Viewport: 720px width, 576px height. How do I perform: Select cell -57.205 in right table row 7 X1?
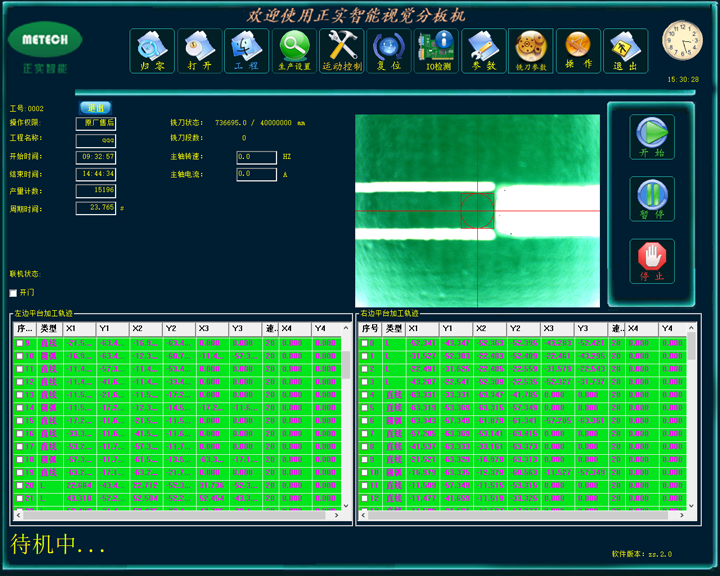coord(422,434)
